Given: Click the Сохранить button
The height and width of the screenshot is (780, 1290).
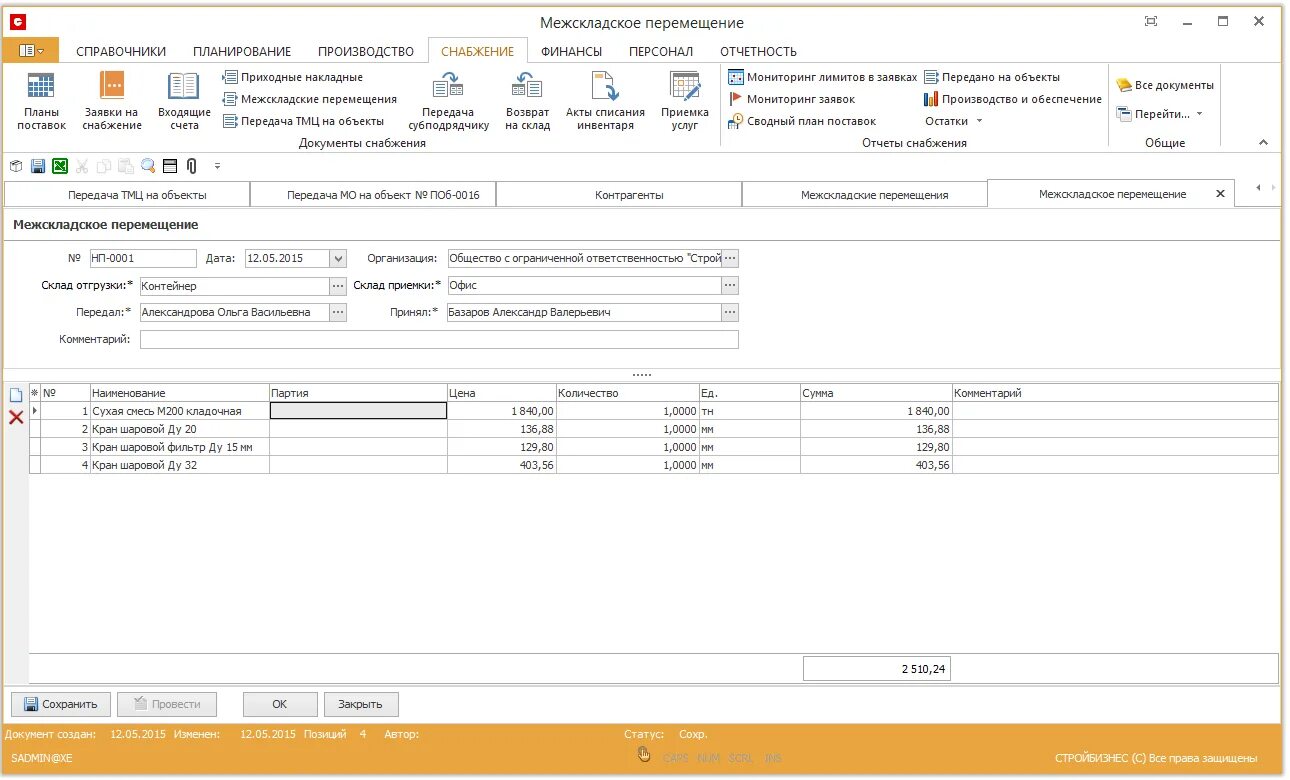Looking at the screenshot, I should [60, 704].
